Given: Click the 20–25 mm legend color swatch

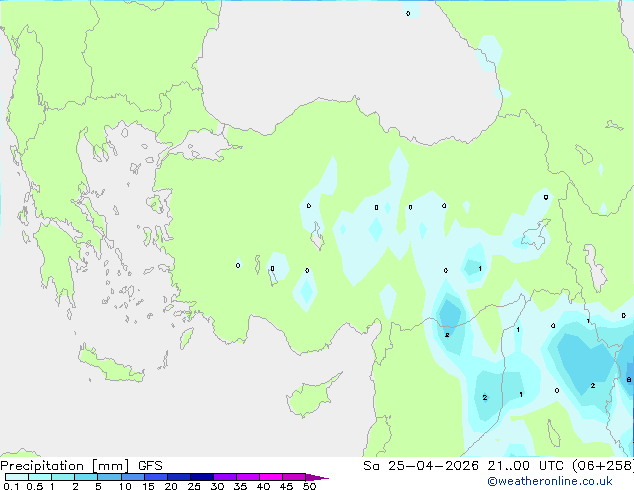Looking at the screenshot, I should pyautogui.click(x=179, y=477).
